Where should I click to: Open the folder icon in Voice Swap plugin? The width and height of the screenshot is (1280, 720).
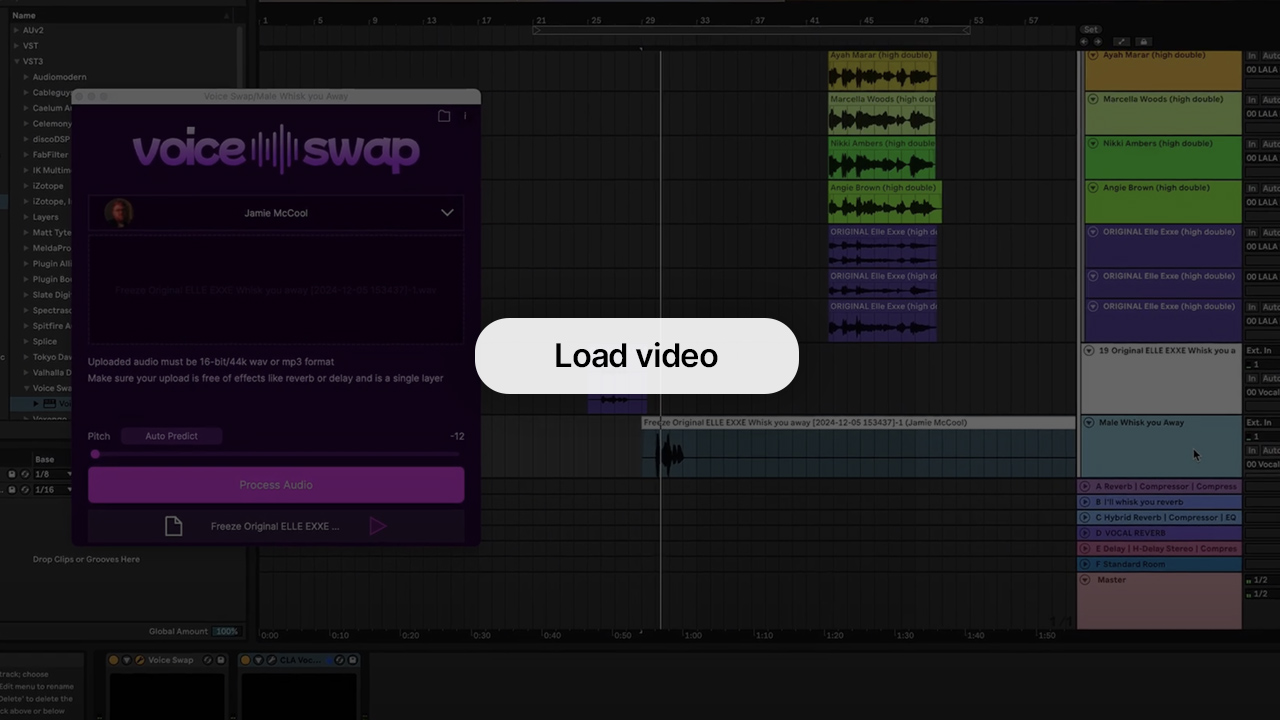[x=444, y=116]
